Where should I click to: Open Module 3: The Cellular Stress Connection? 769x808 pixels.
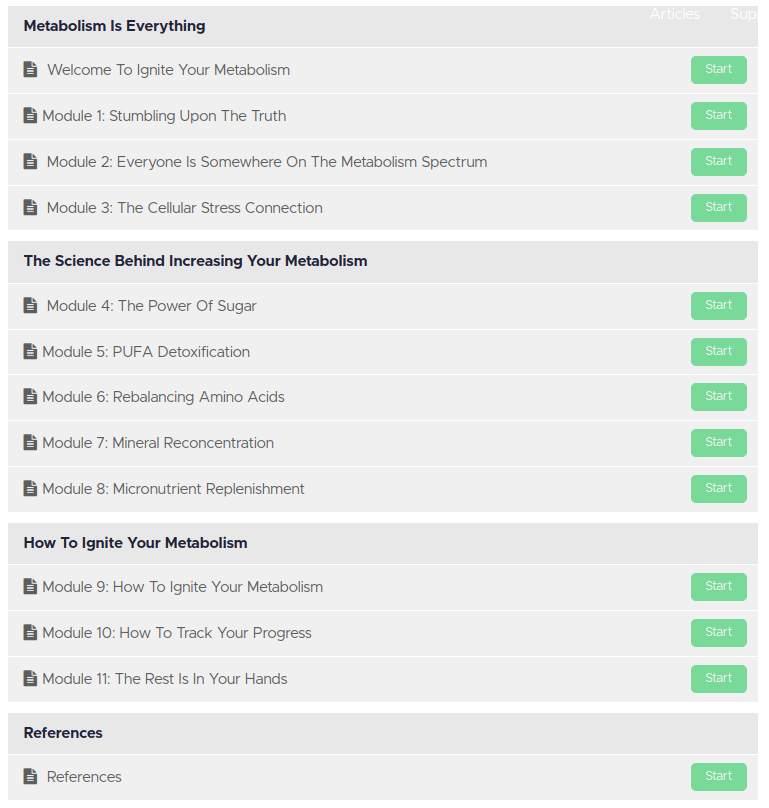click(x=185, y=208)
